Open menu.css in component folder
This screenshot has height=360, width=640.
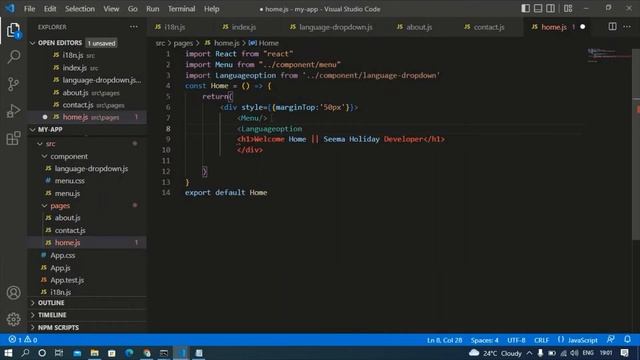[x=69, y=181]
